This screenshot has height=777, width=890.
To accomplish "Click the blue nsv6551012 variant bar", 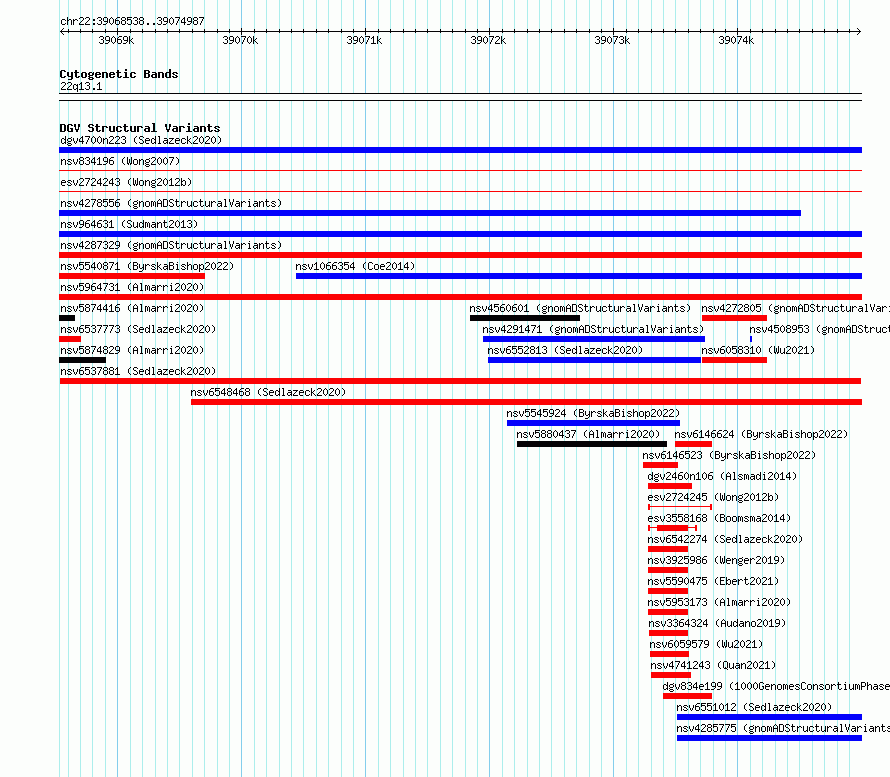I will click(769, 717).
